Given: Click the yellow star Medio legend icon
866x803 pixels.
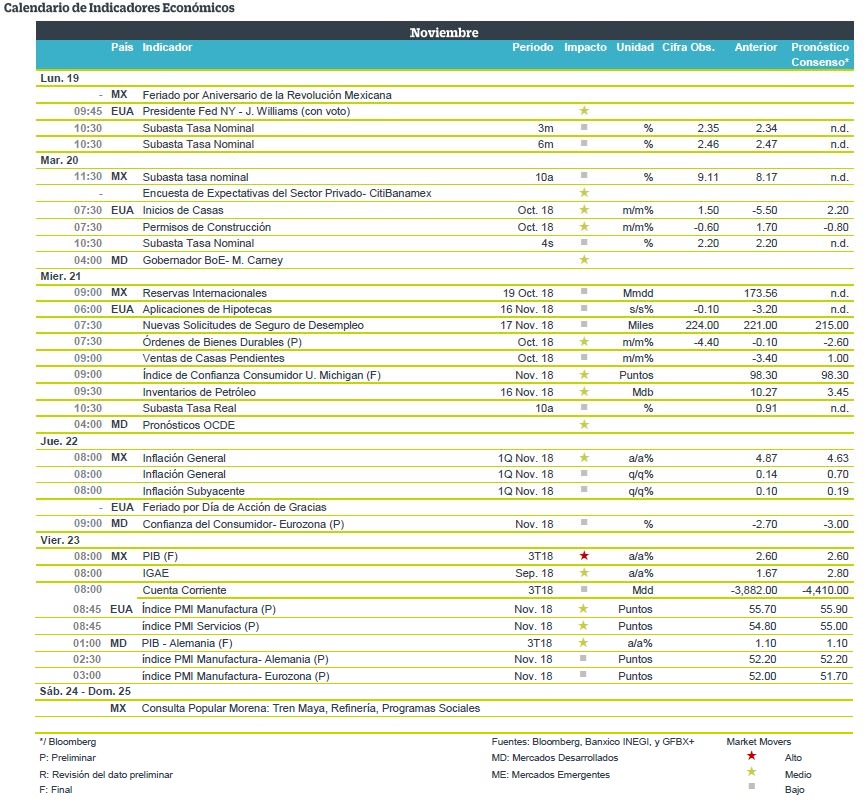Looking at the screenshot, I should 751,772.
